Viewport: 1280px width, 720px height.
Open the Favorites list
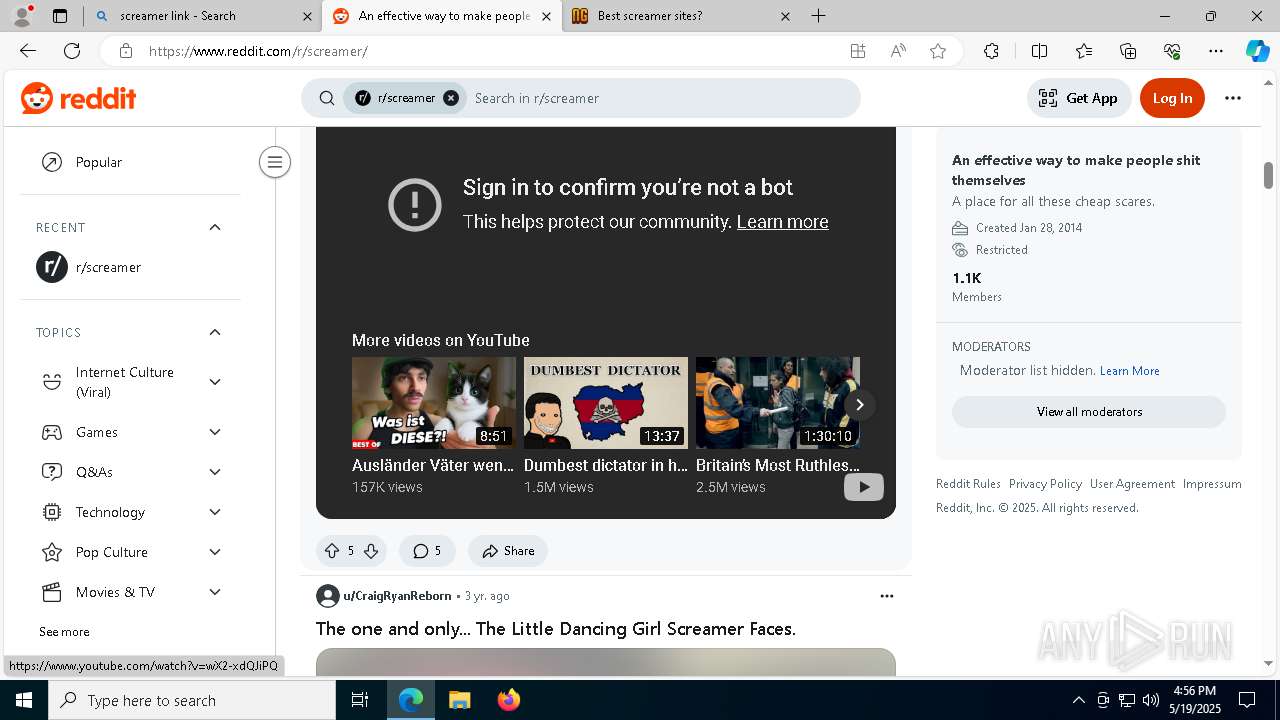pos(1084,51)
